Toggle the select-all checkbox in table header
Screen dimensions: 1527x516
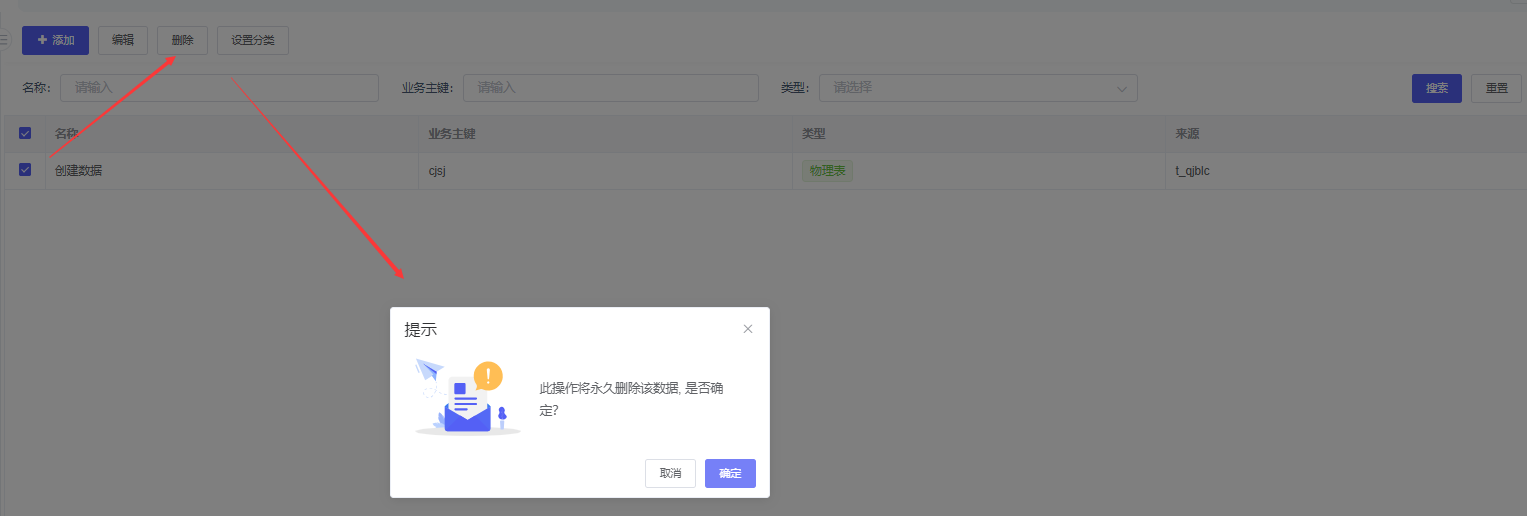click(25, 134)
